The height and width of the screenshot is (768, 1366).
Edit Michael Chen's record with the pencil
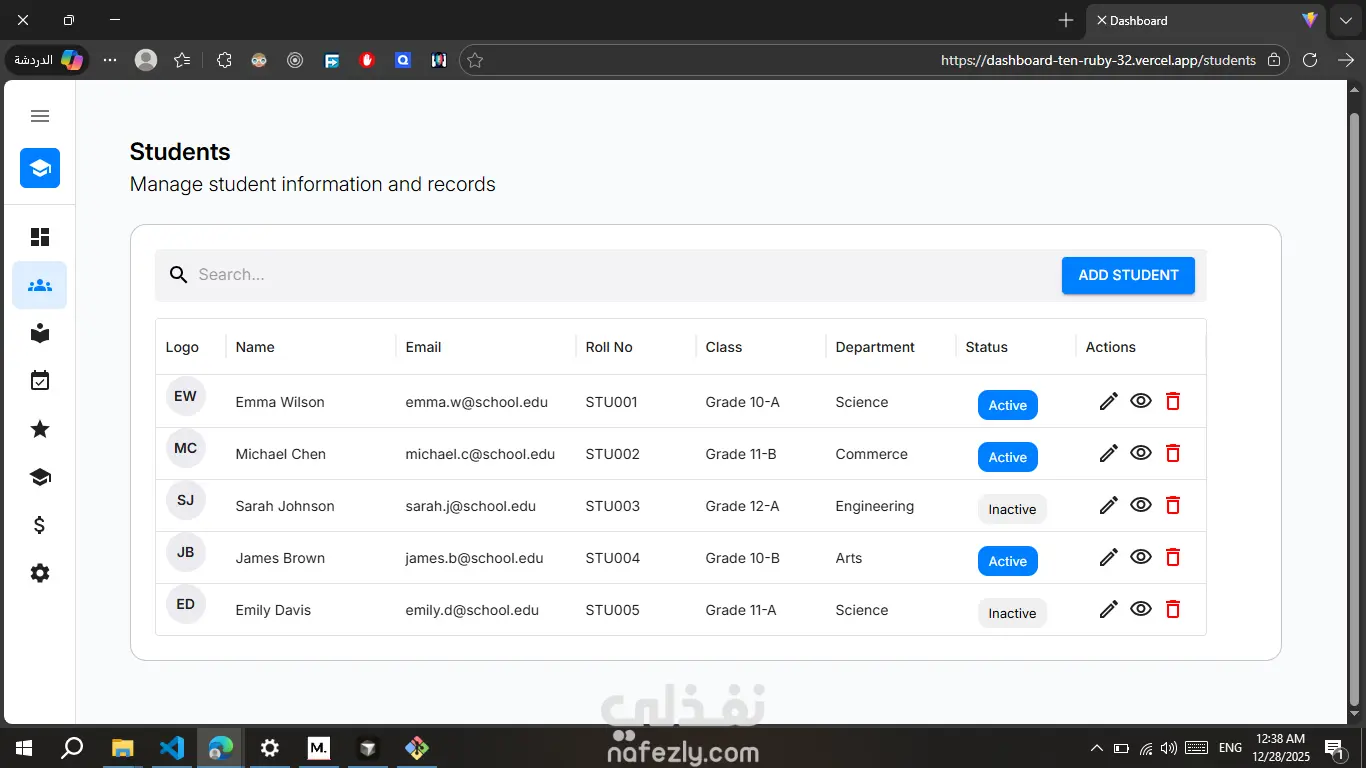pyautogui.click(x=1108, y=453)
